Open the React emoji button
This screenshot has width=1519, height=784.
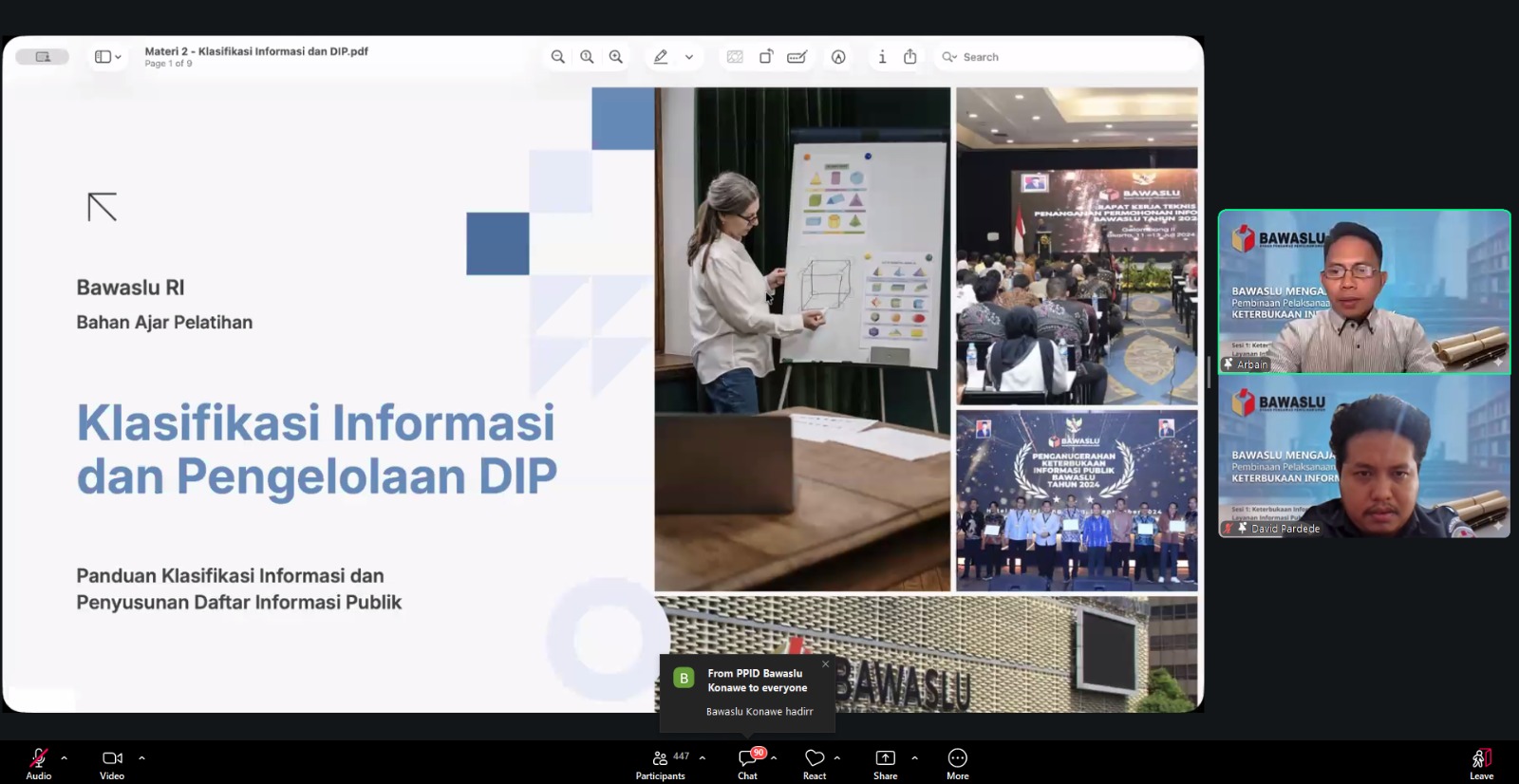pos(815,763)
